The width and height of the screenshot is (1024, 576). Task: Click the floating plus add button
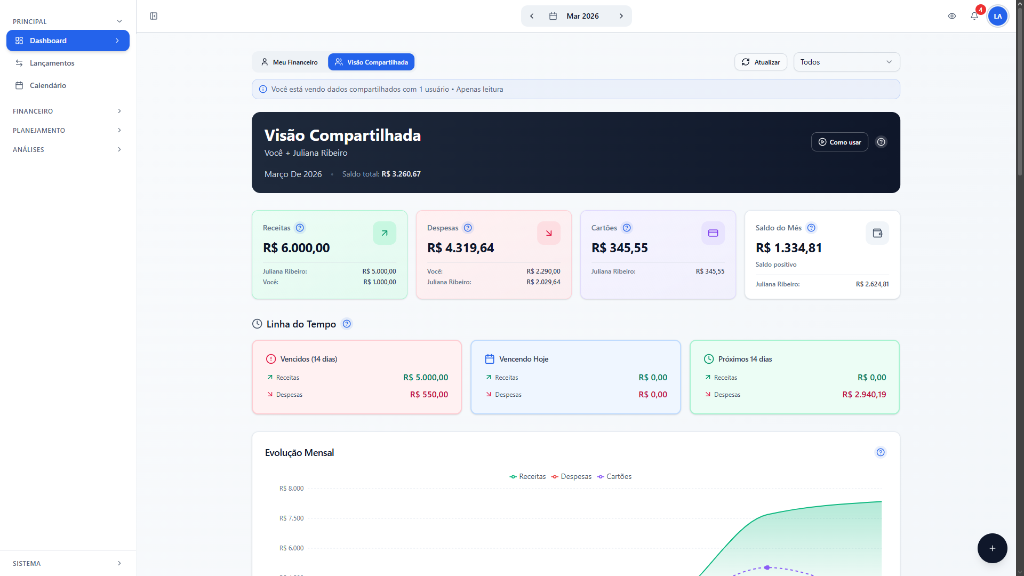tap(992, 549)
